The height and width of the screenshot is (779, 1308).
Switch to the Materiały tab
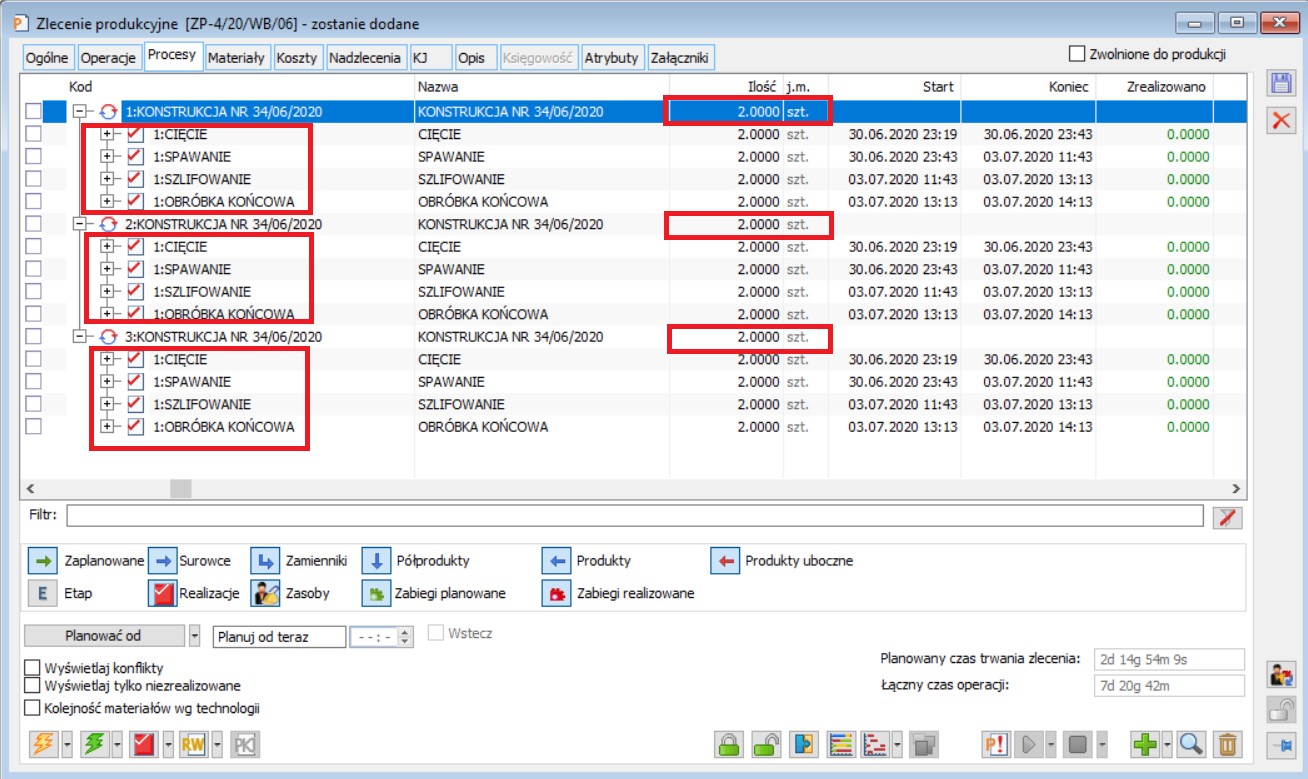236,58
